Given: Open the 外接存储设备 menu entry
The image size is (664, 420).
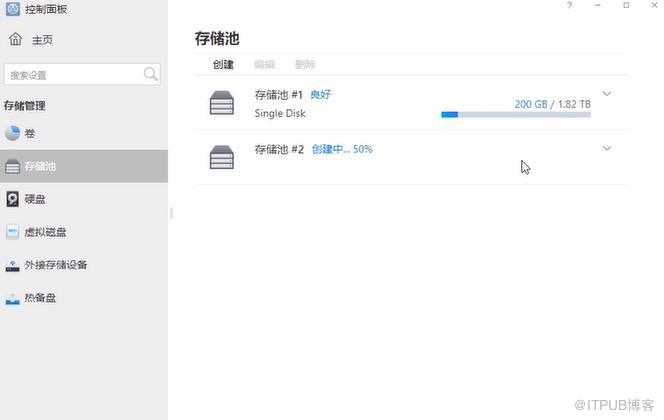Looking at the screenshot, I should click(x=84, y=265).
